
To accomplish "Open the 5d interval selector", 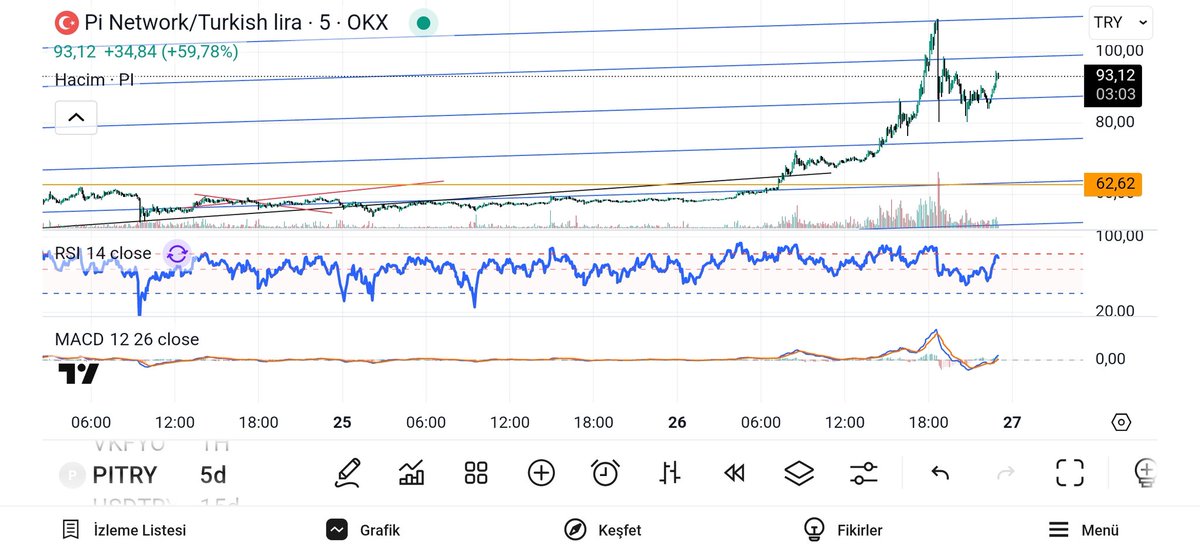I will [213, 475].
